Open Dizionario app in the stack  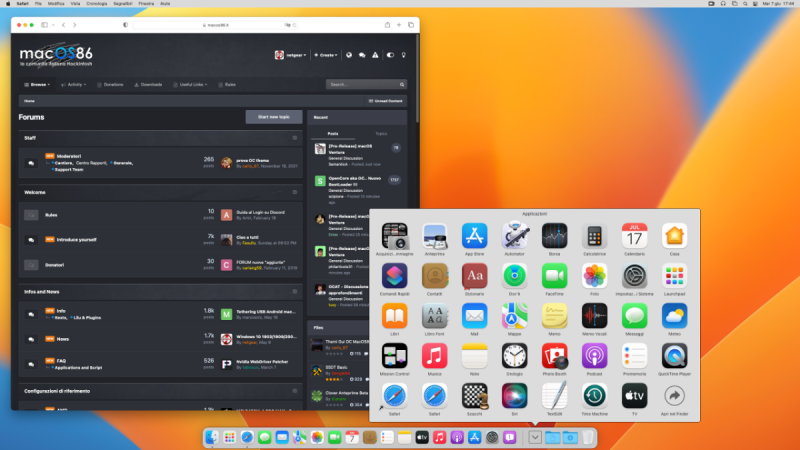click(x=474, y=276)
